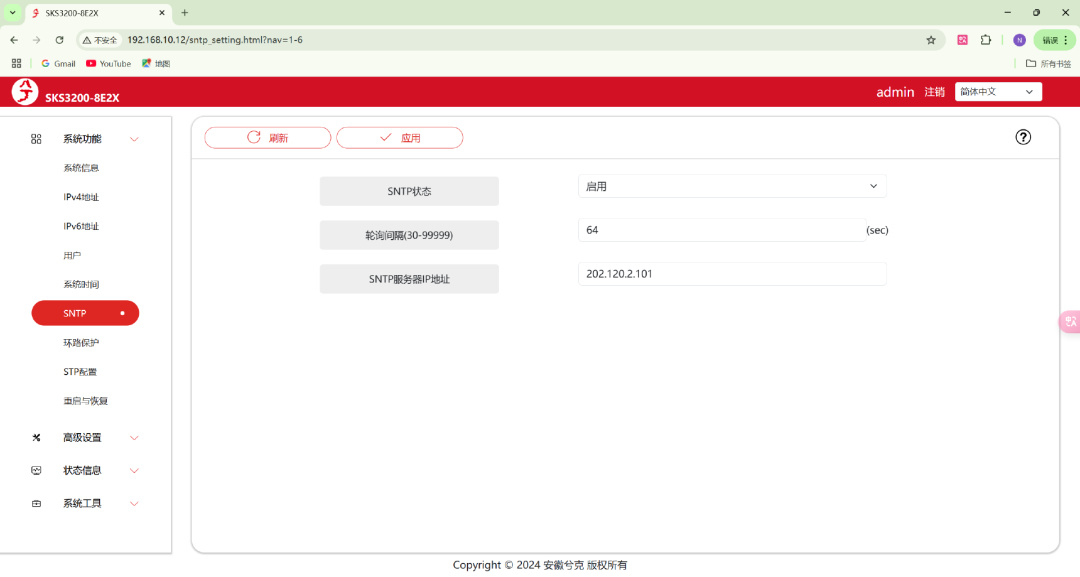Open the 简体中文 language dropdown
1080x577 pixels.
(x=998, y=92)
